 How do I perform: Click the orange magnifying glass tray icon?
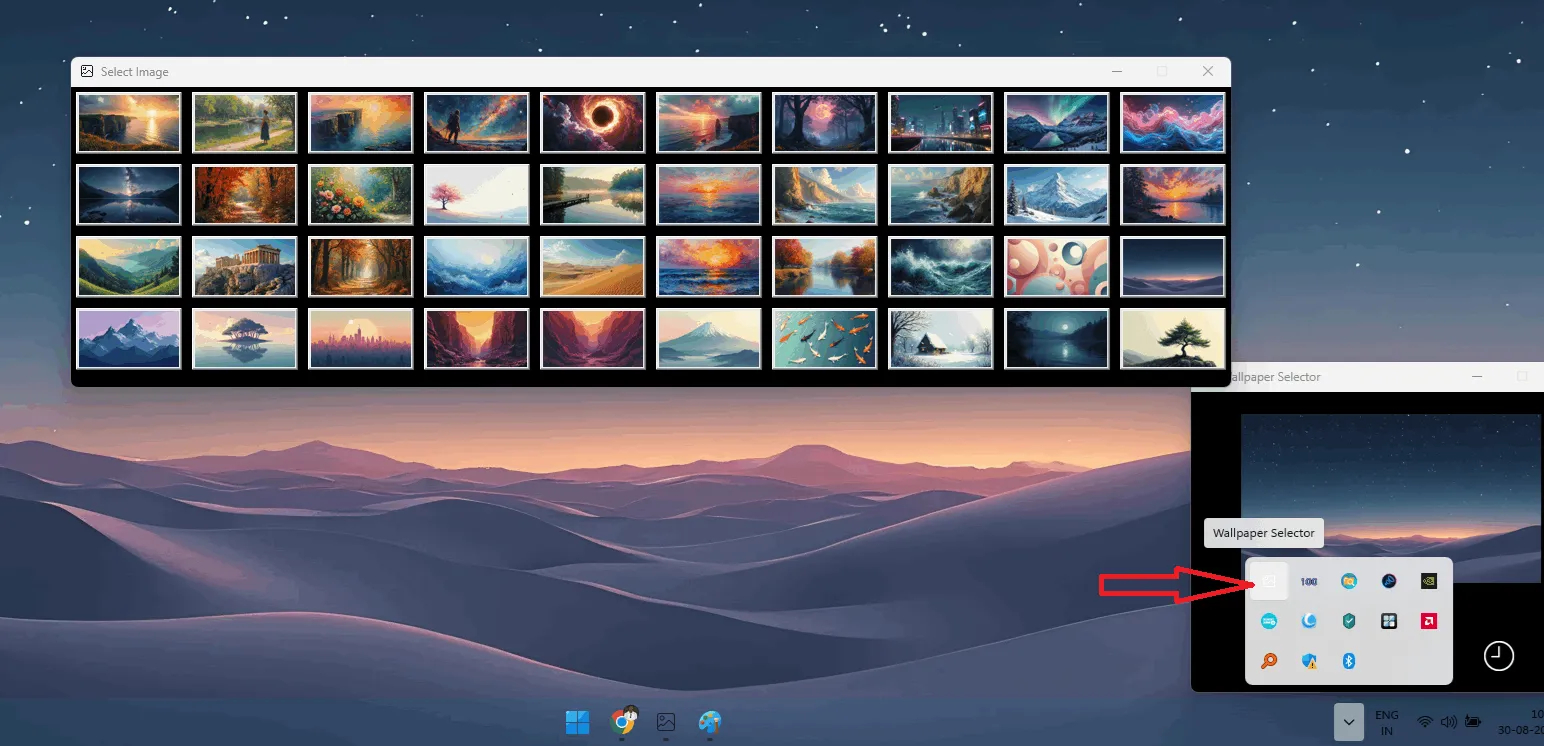click(x=1268, y=661)
